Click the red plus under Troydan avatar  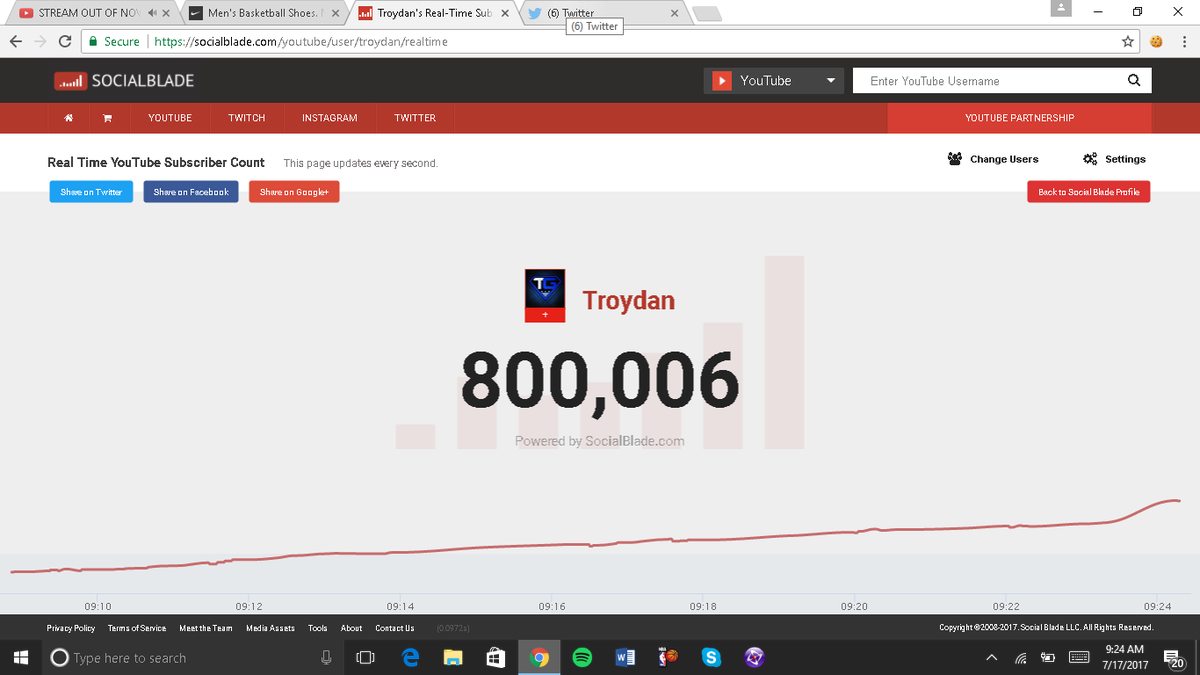coord(545,315)
